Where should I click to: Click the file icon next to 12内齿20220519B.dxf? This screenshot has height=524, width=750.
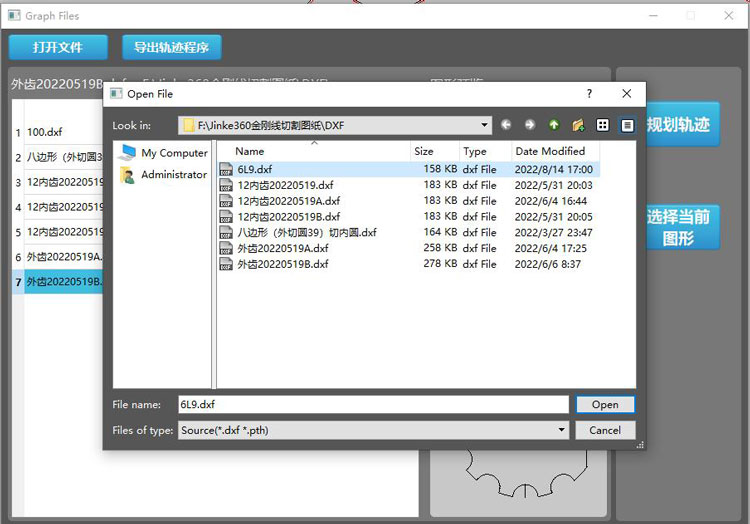(x=226, y=217)
